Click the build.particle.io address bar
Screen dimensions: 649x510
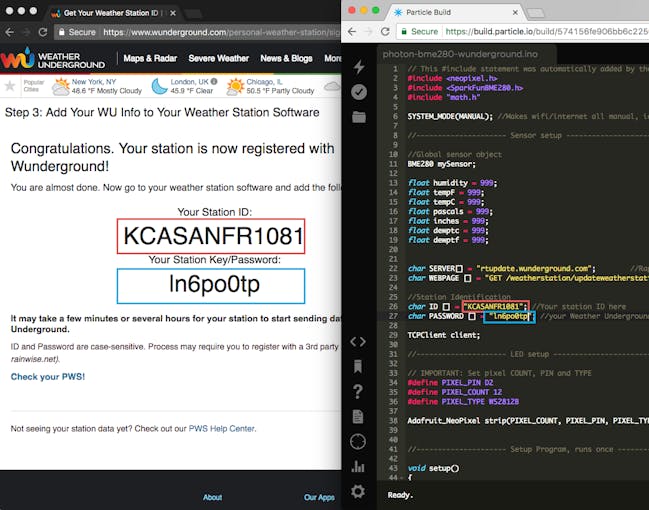click(524, 31)
